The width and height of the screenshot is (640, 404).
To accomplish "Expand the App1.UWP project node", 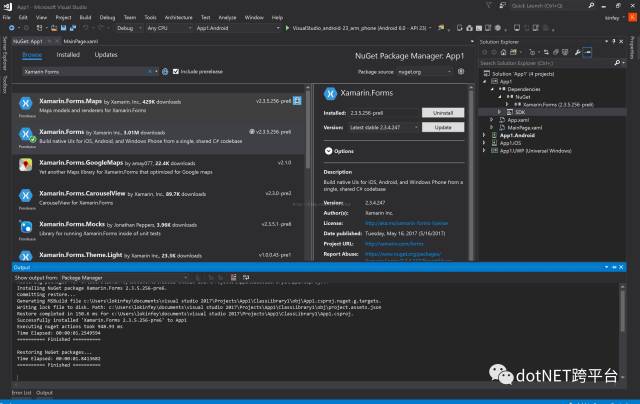I will coord(484,151).
